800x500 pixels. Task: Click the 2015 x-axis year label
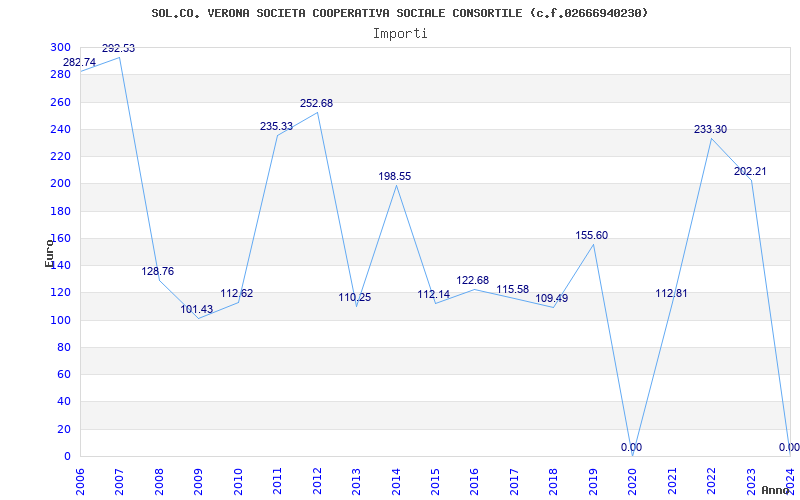tap(435, 482)
